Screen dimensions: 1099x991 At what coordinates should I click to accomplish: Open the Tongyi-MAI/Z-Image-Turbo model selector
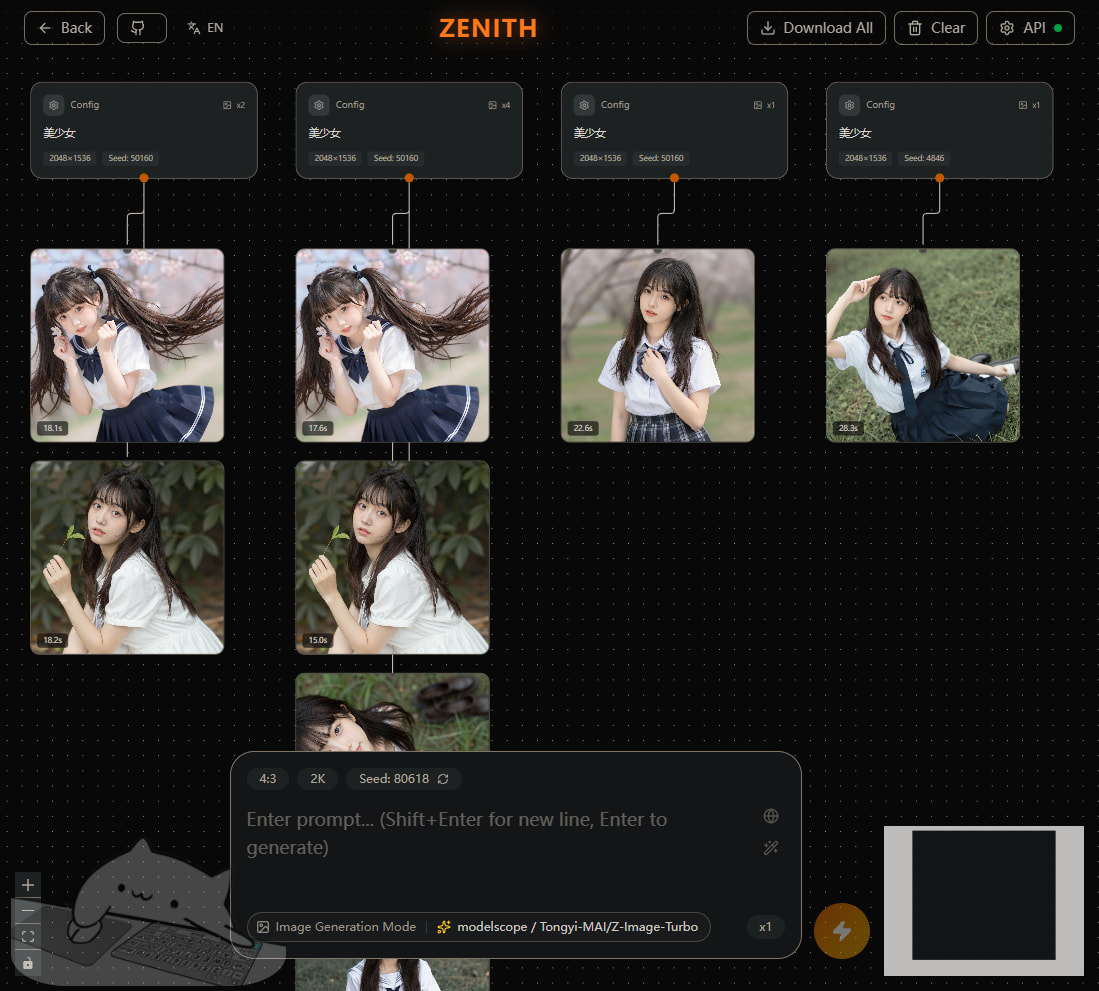tap(568, 927)
